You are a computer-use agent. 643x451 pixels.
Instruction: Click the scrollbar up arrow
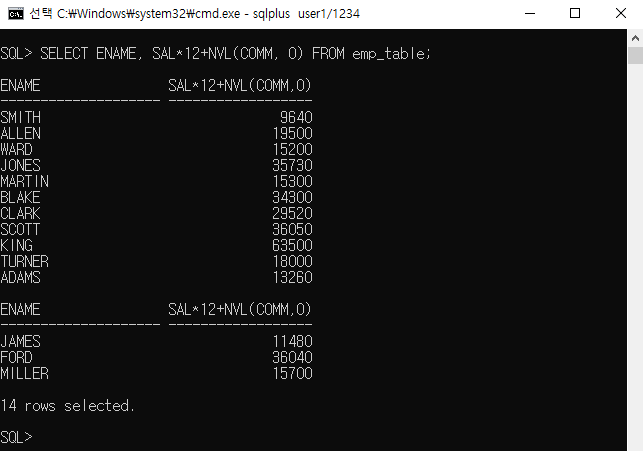[635, 38]
